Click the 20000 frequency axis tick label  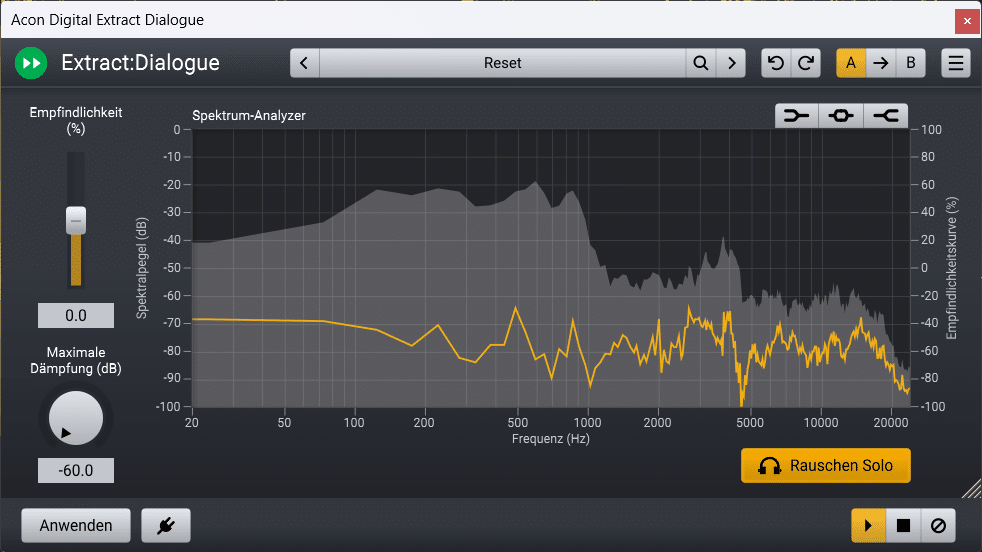tap(891, 423)
